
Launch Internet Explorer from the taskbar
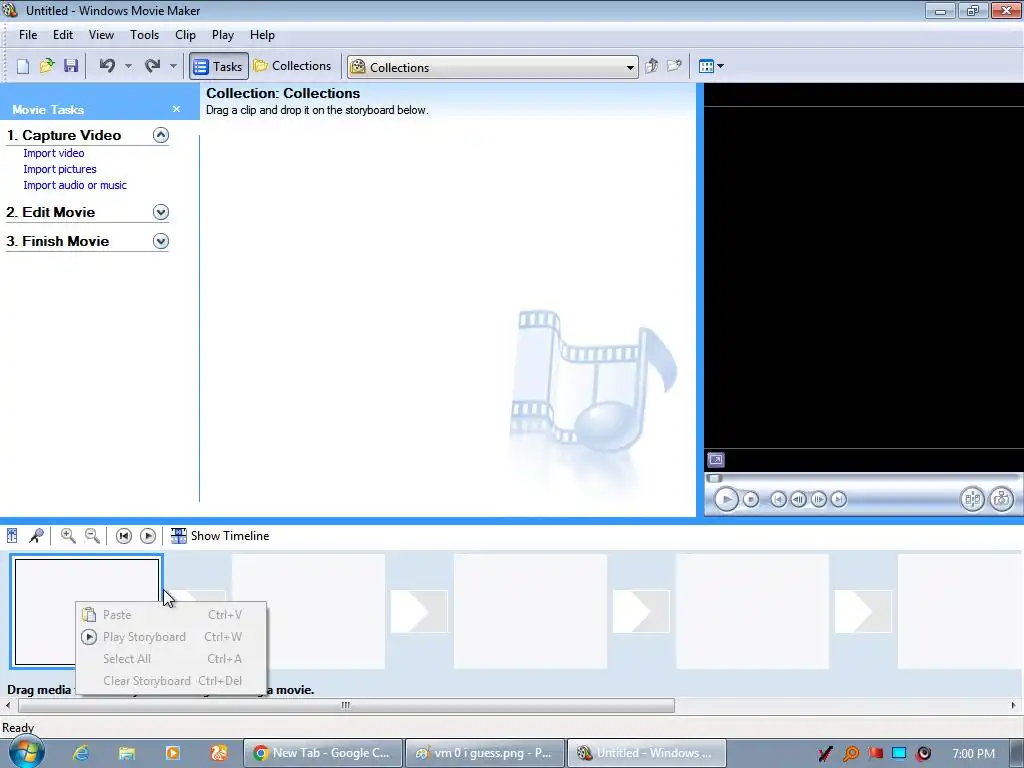[81, 753]
